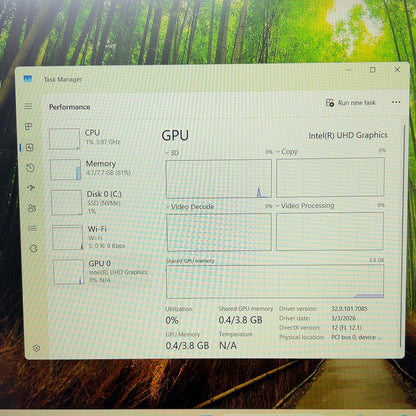Click the 3D usage graph
Image resolution: width=416 pixels, height=416 pixels.
point(219,179)
